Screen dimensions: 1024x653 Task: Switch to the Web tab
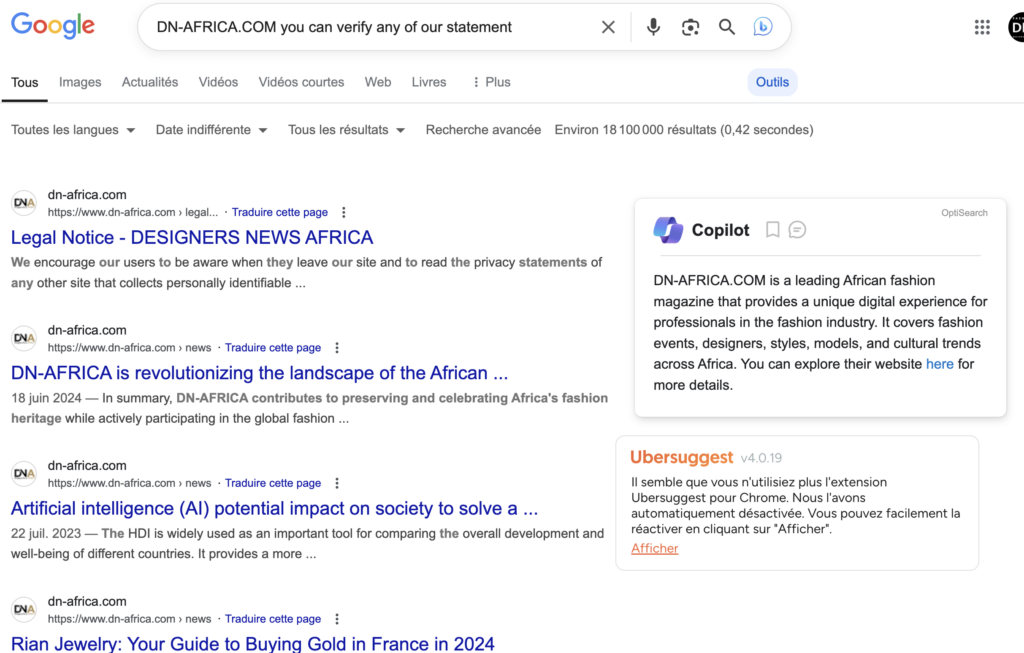pyautogui.click(x=377, y=82)
